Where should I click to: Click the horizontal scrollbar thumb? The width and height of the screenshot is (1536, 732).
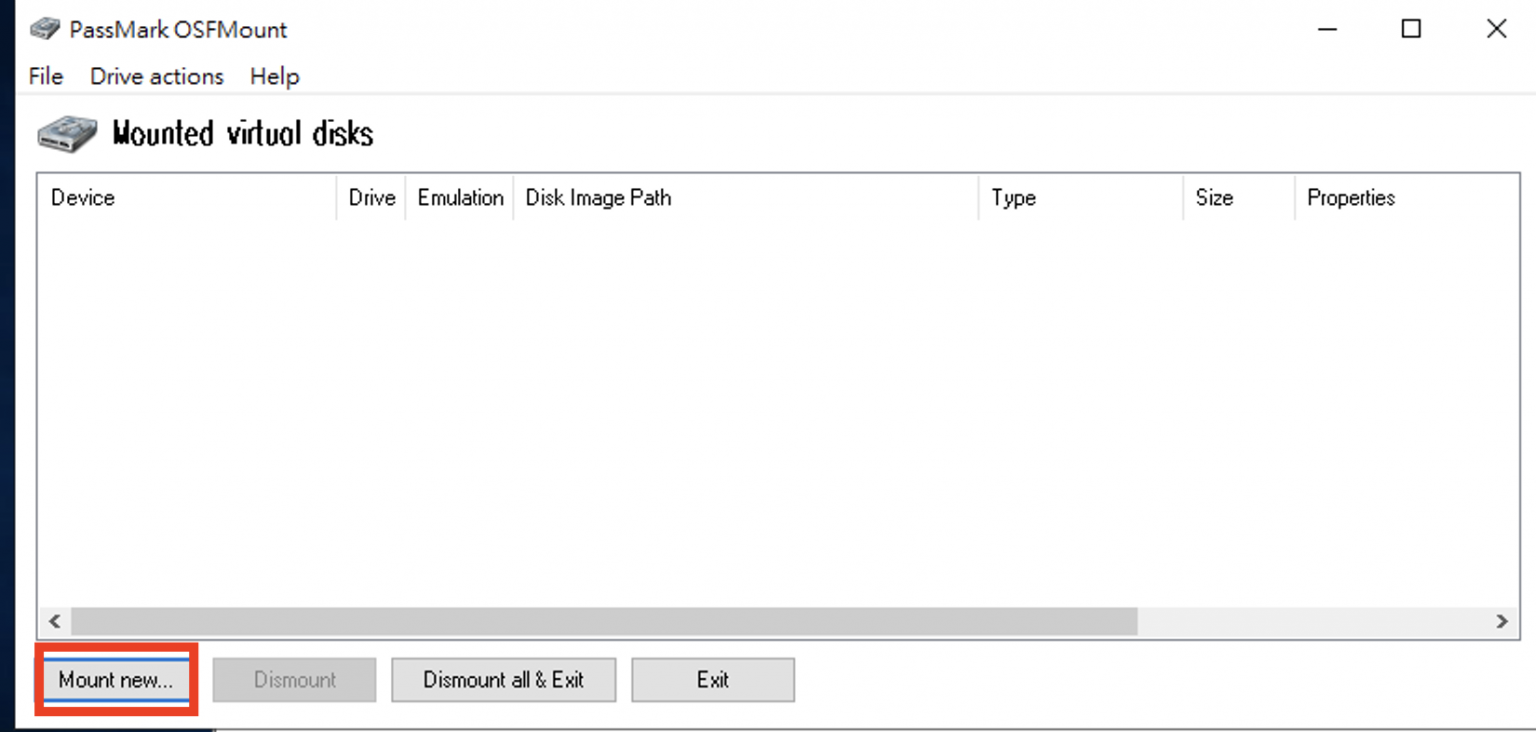tap(604, 621)
